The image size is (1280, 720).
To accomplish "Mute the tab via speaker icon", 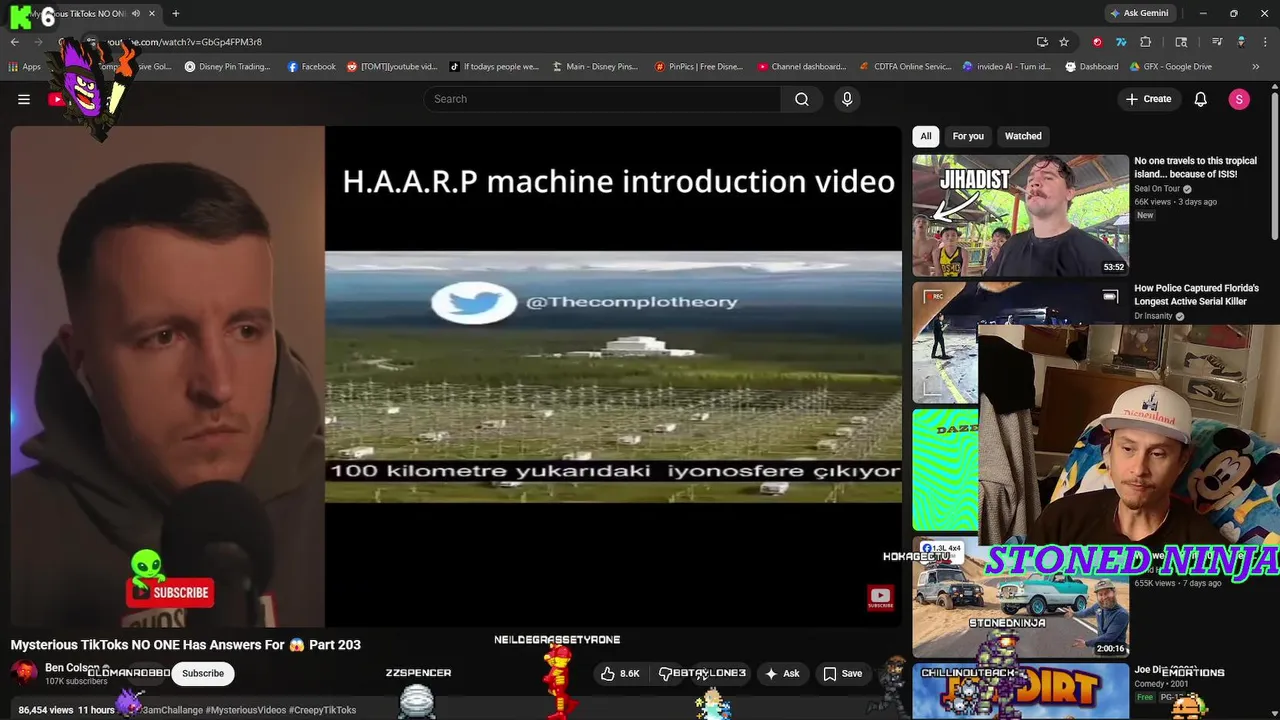I will click(135, 14).
